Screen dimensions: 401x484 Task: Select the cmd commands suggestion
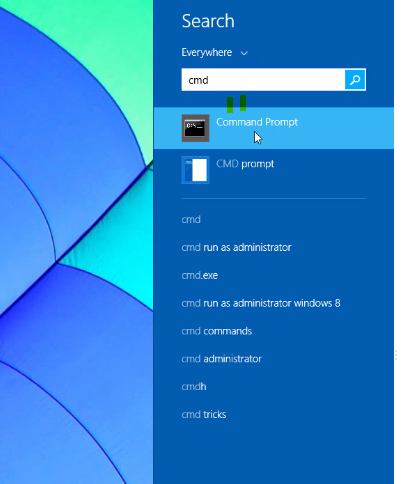point(217,331)
